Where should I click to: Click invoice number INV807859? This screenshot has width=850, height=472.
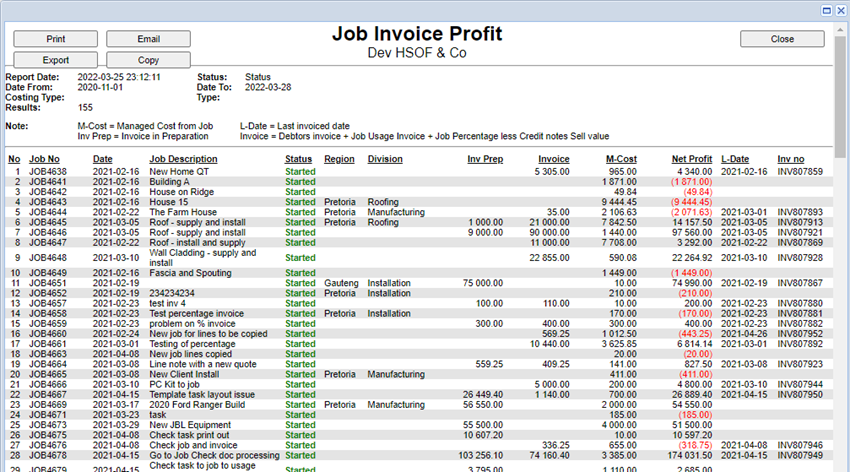(x=800, y=172)
